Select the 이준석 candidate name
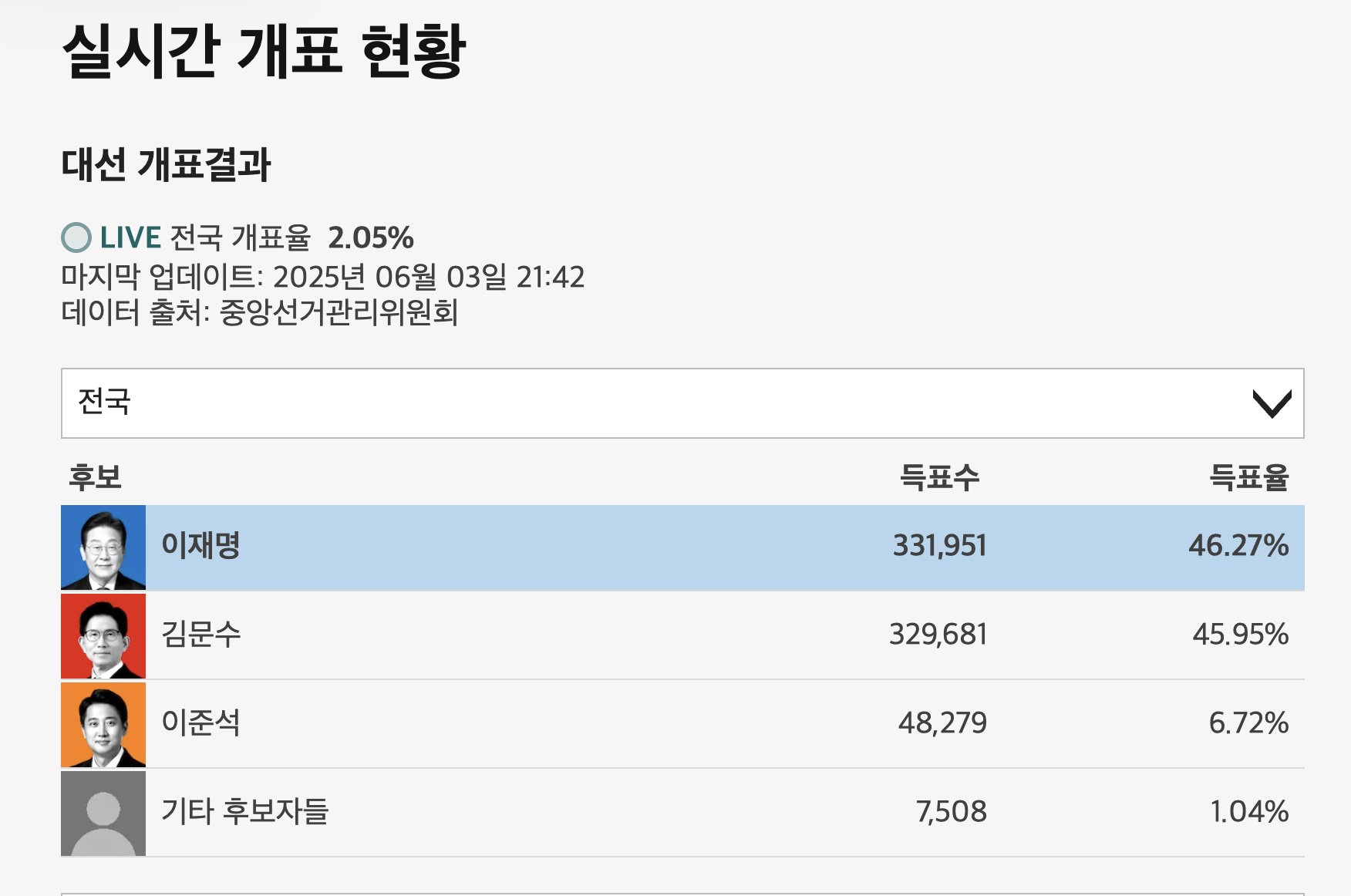1351x896 pixels. coord(200,723)
